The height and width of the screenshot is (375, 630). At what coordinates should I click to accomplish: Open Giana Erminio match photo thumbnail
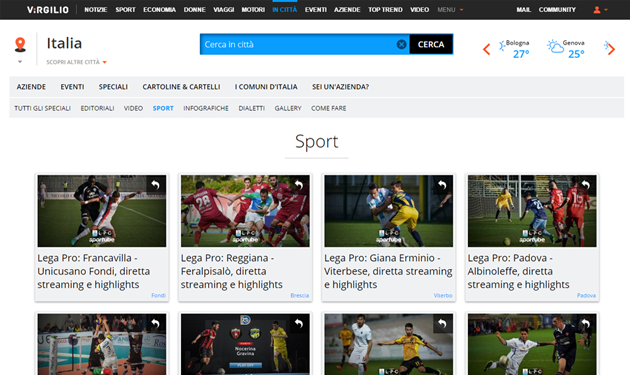(x=389, y=211)
